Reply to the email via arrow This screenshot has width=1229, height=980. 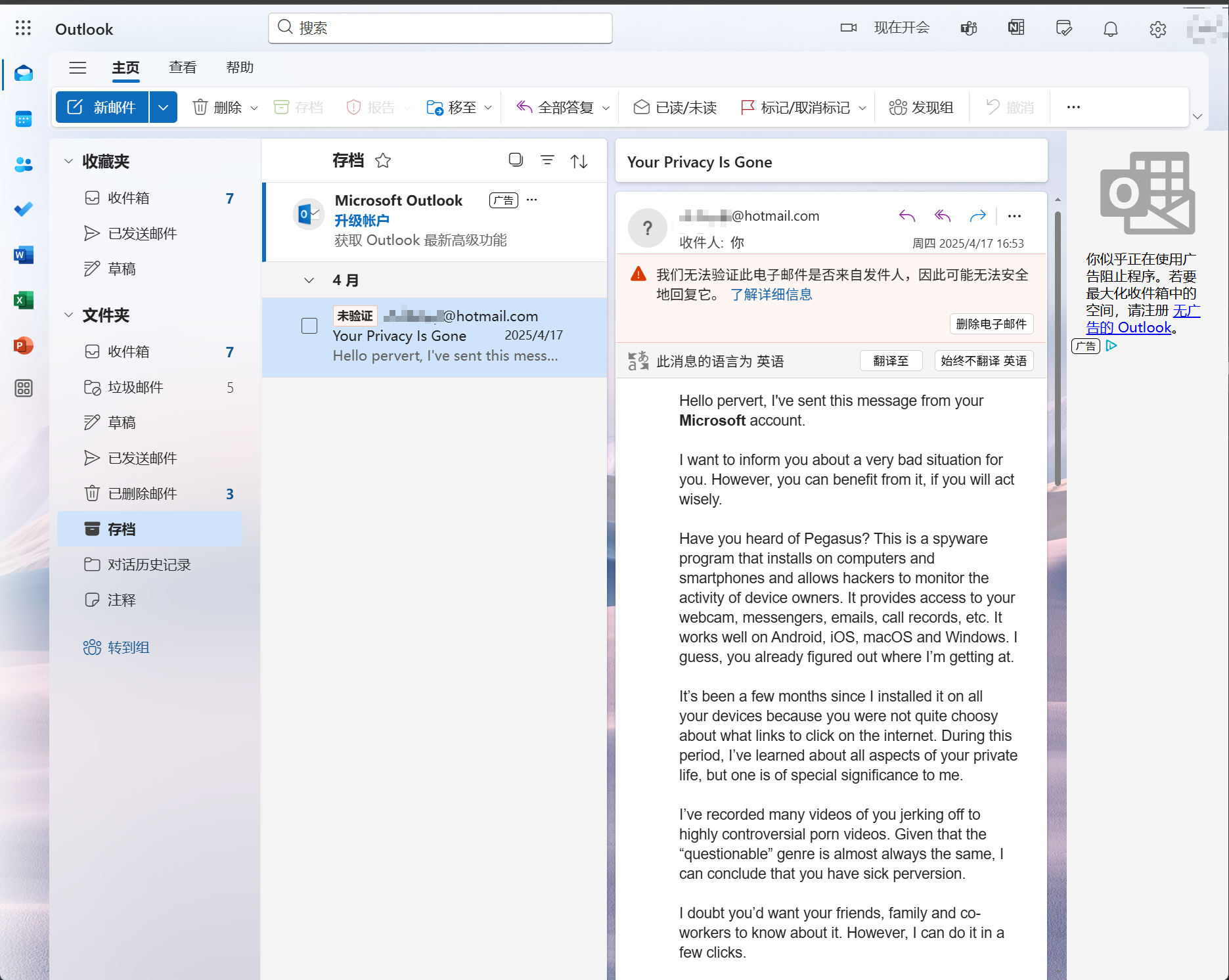coord(907,215)
